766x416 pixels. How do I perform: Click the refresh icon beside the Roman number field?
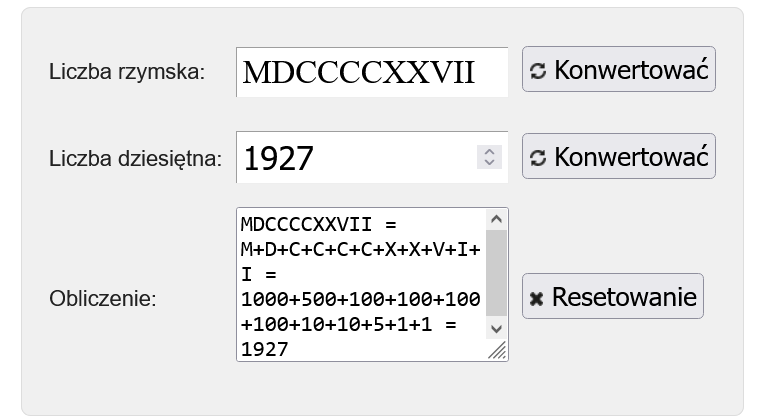[x=538, y=71]
